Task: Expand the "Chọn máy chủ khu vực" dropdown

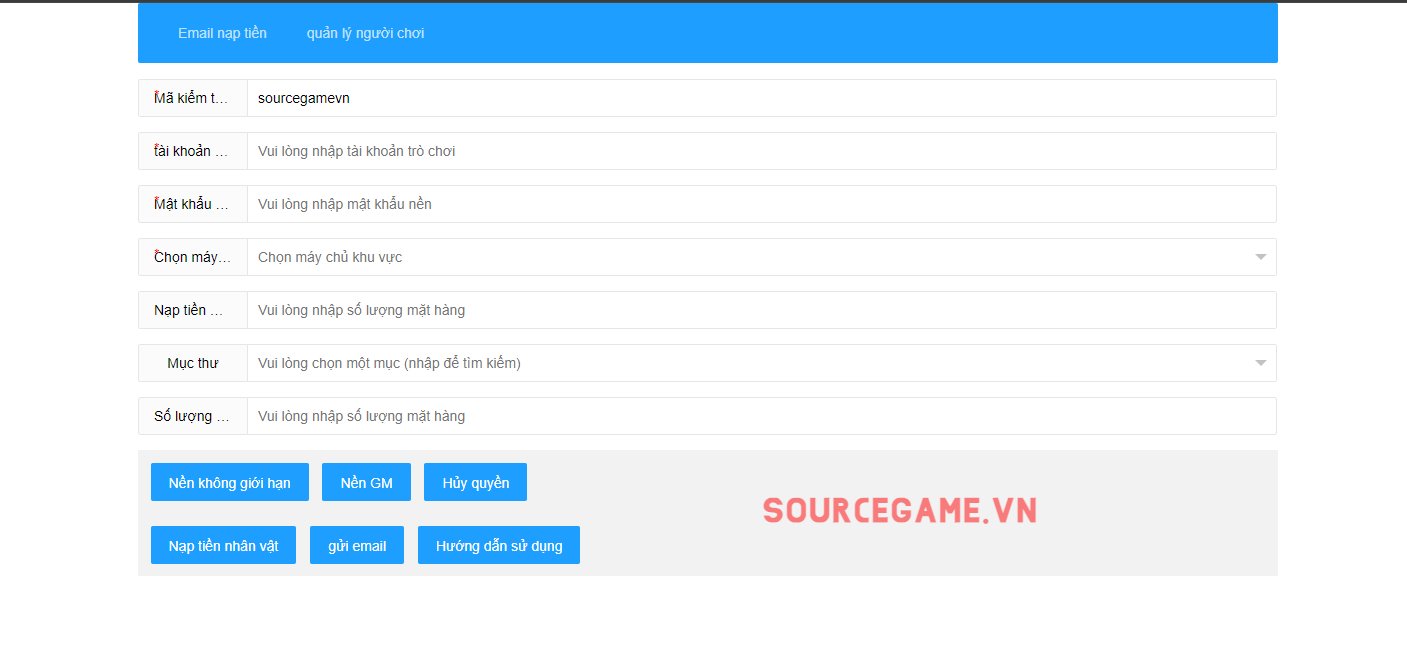Action: (762, 257)
